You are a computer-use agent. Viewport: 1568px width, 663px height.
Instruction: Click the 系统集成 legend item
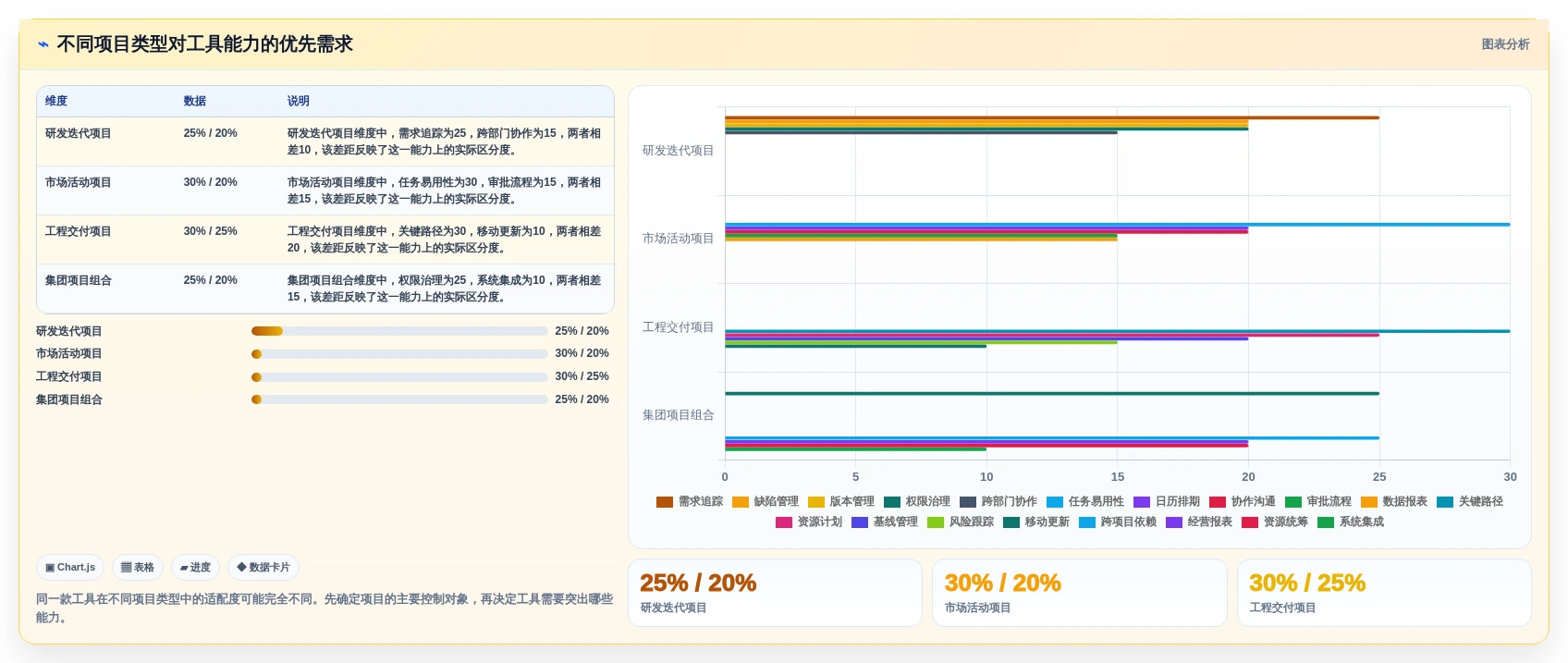1351,522
